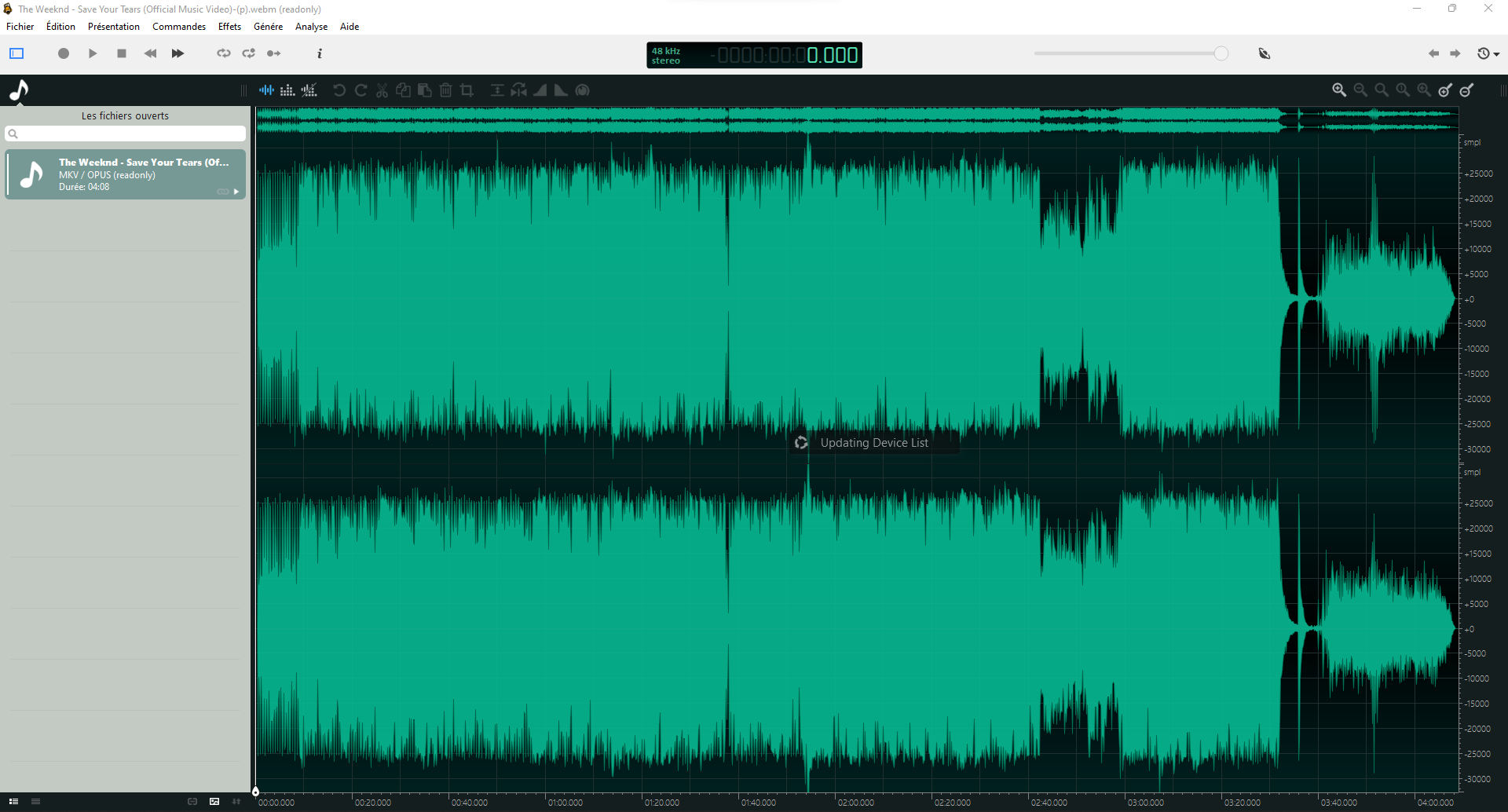Image resolution: width=1508 pixels, height=812 pixels.
Task: Switch to the spectrogram view icon
Action: [287, 90]
